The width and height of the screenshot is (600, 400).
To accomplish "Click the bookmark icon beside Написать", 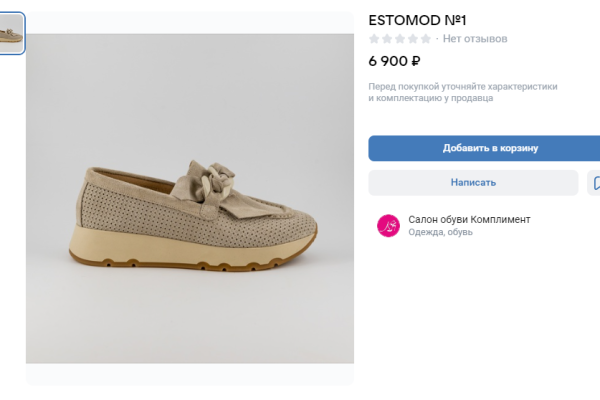I will pyautogui.click(x=595, y=183).
